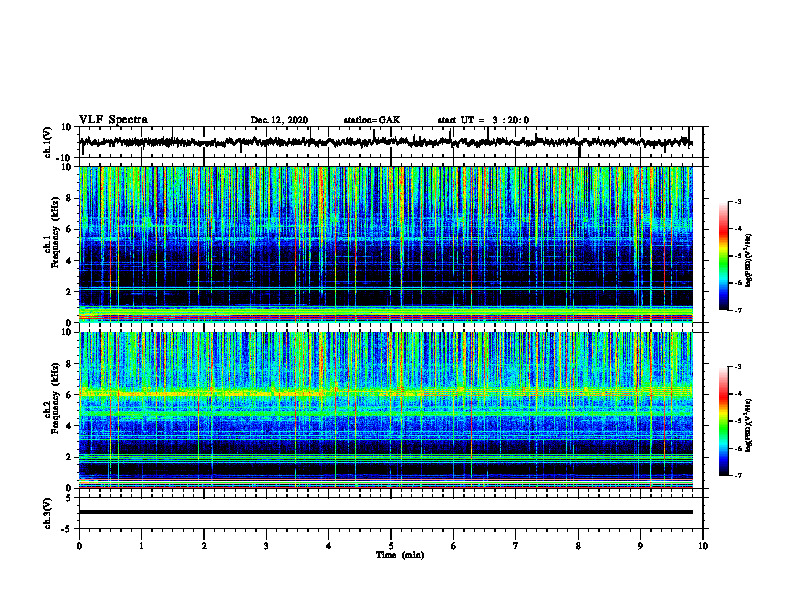The width and height of the screenshot is (792, 612).
Task: Click the "6" kHz tick on ch.1 frequency axis
Action: tap(69, 229)
